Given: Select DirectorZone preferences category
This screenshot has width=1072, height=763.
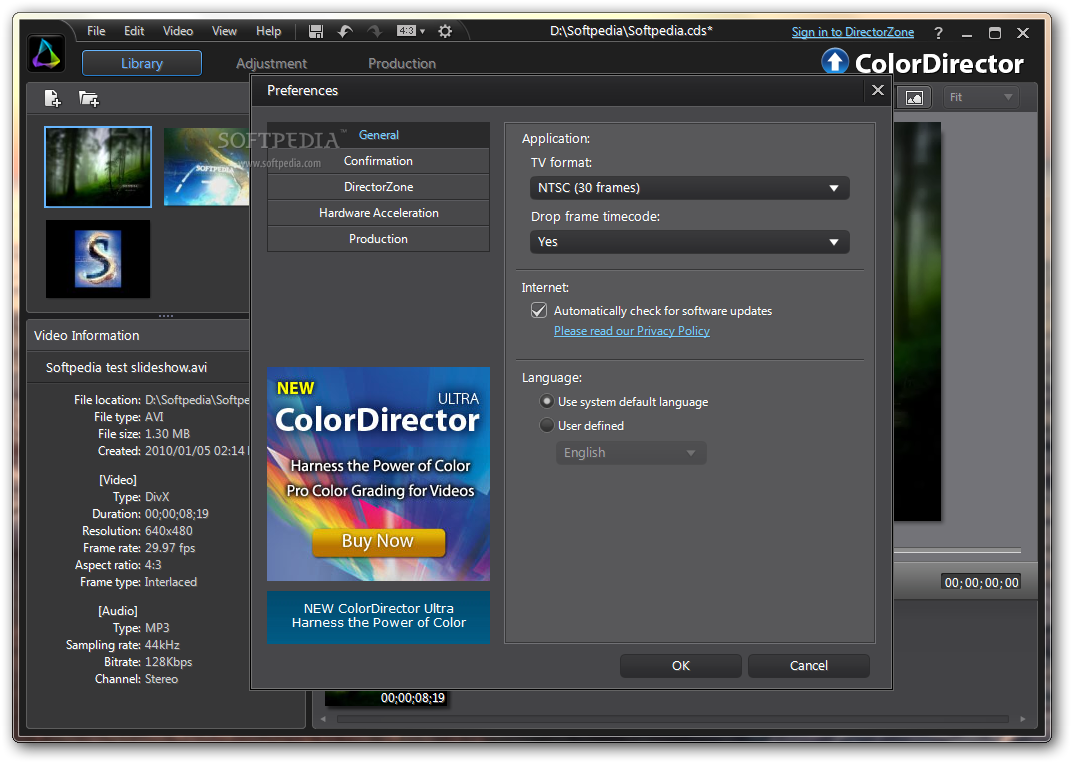Looking at the screenshot, I should 379,187.
